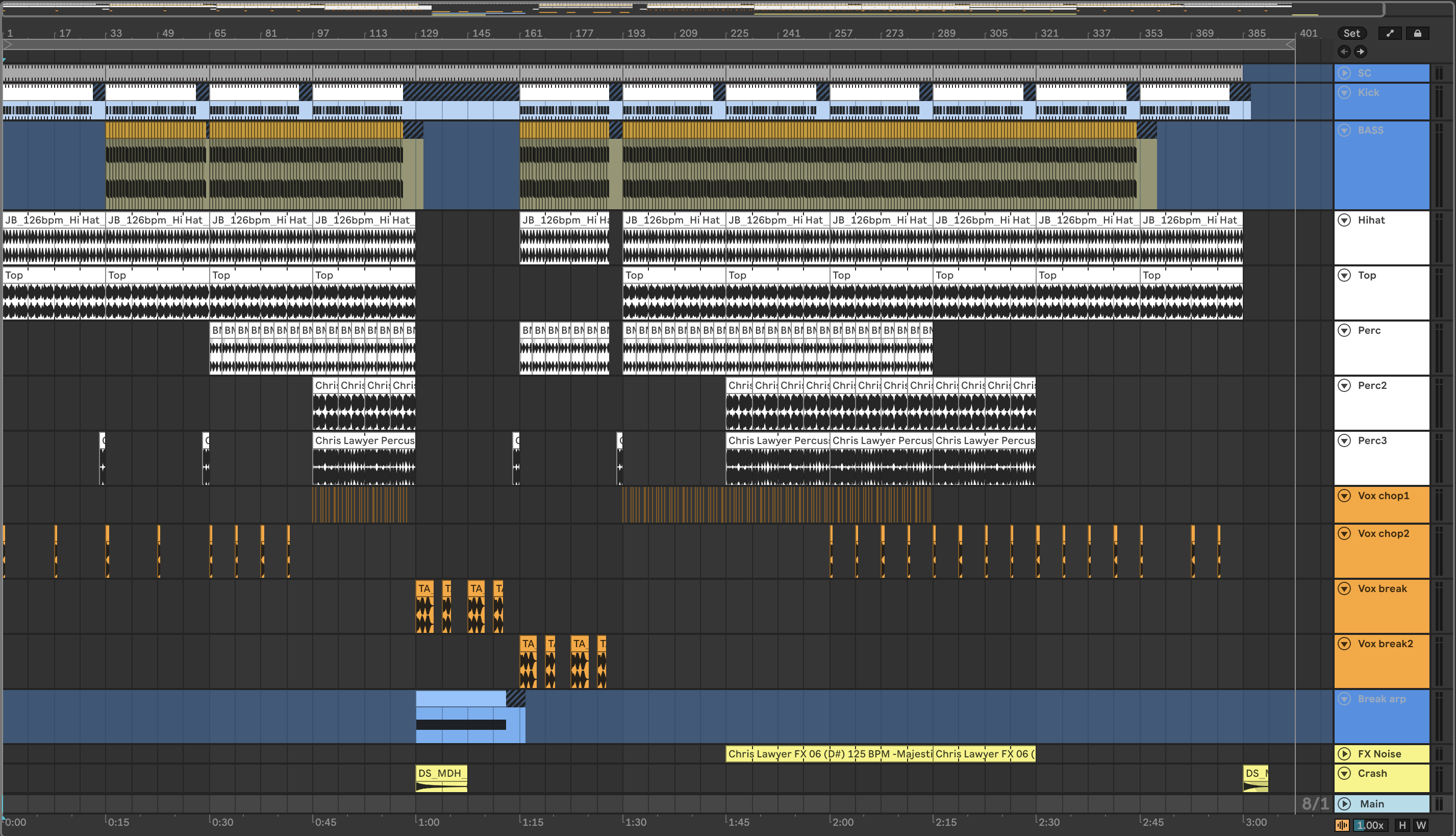1456x836 pixels.
Task: Click the Main track level meter
Action: coord(1439,804)
